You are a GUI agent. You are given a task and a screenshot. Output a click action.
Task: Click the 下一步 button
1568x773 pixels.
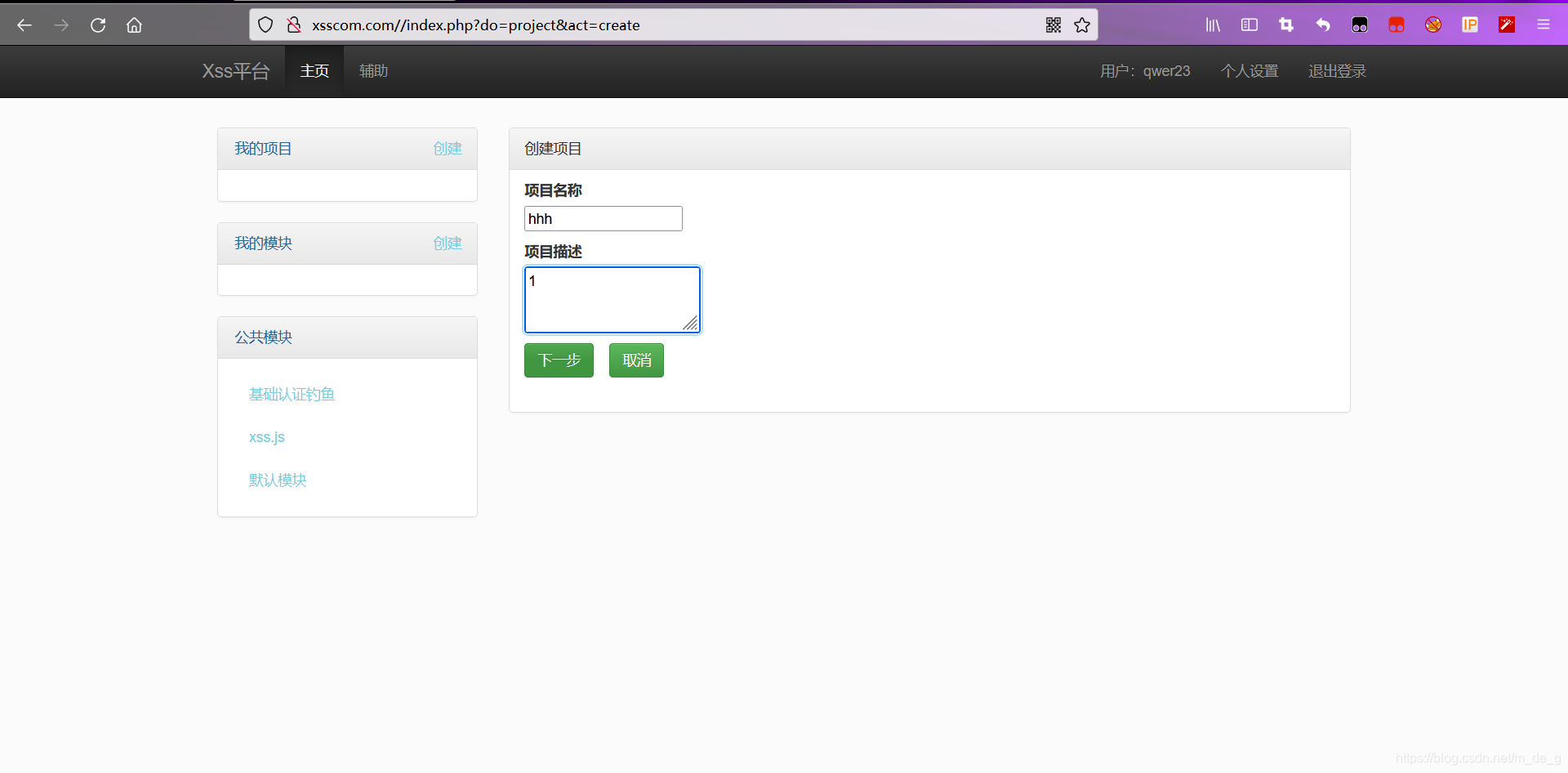[x=559, y=360]
